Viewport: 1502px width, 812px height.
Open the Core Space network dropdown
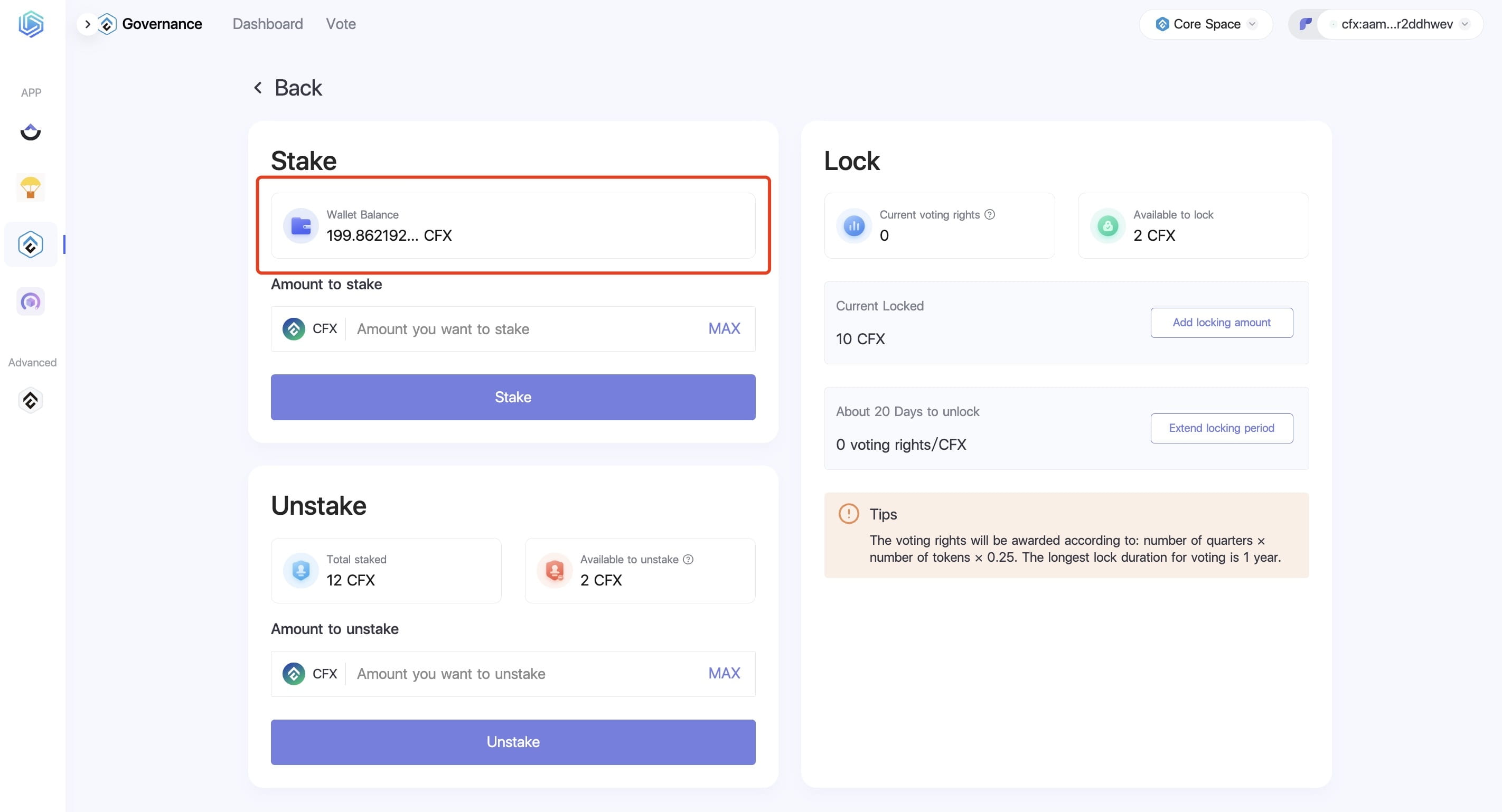[1206, 24]
